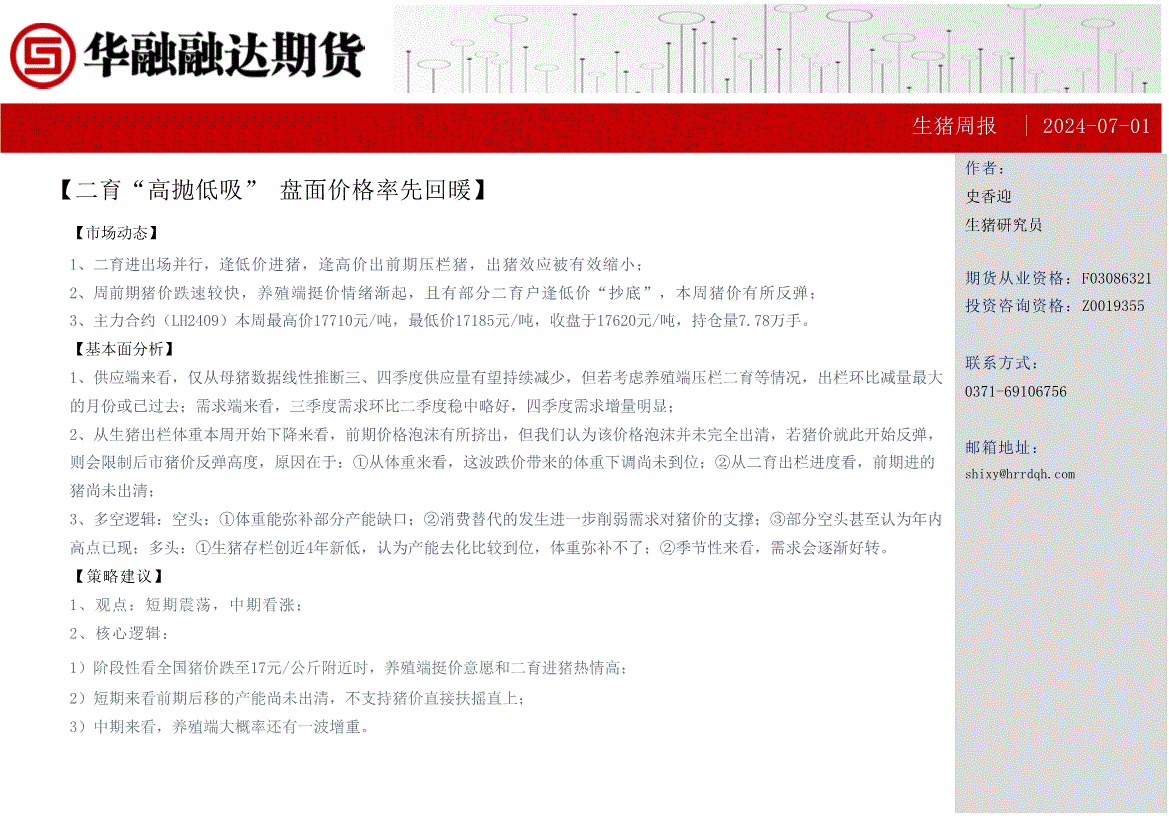Viewport: 1169px width, 826px height.
Task: Click the line starting 1)阶段性看全国猪价
Action: [x=348, y=668]
